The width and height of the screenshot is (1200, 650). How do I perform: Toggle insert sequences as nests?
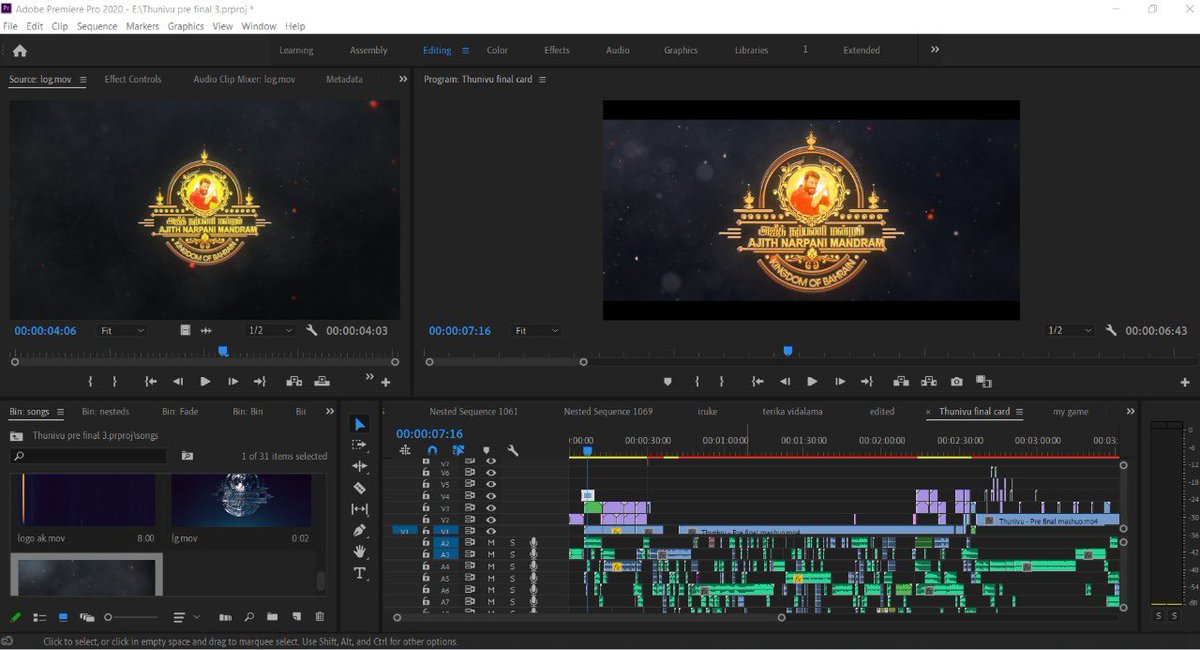pyautogui.click(x=405, y=451)
